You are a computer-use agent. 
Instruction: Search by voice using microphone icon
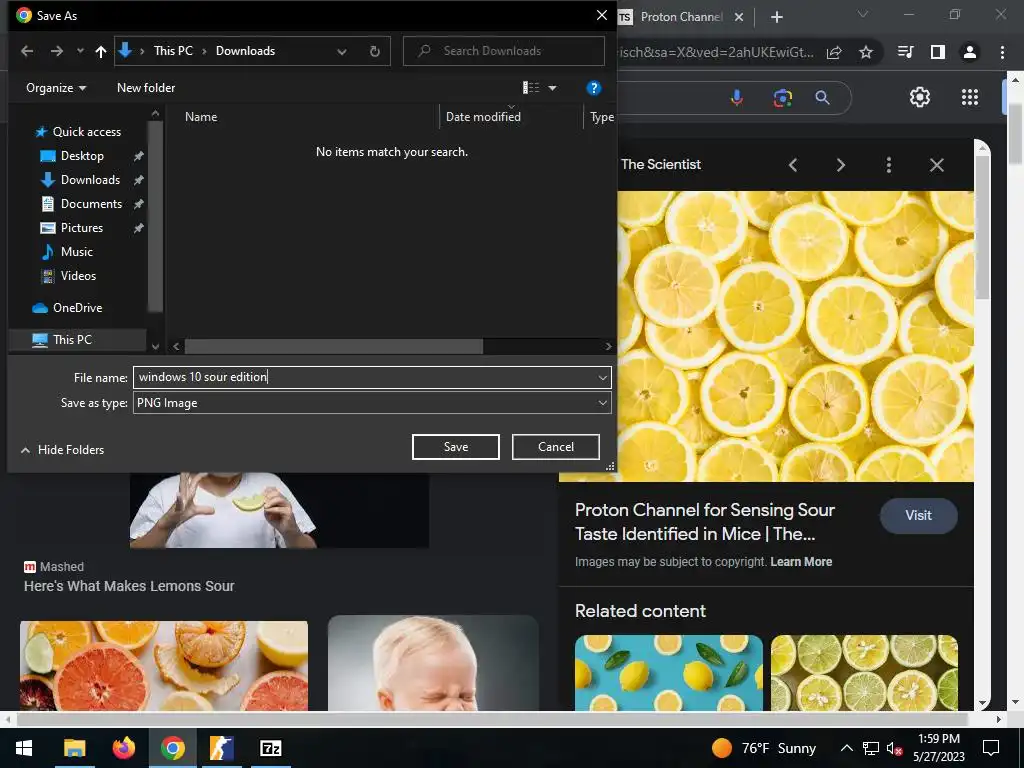737,97
